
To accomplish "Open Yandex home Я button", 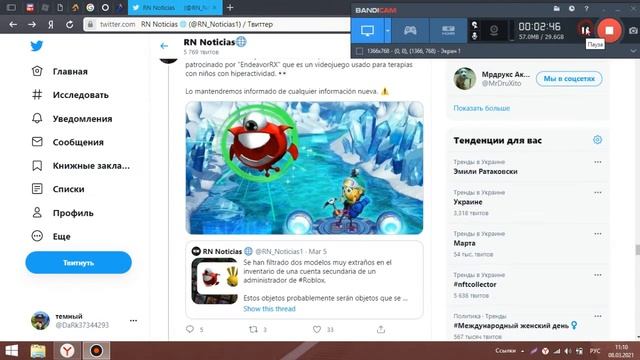I will tap(51, 24).
